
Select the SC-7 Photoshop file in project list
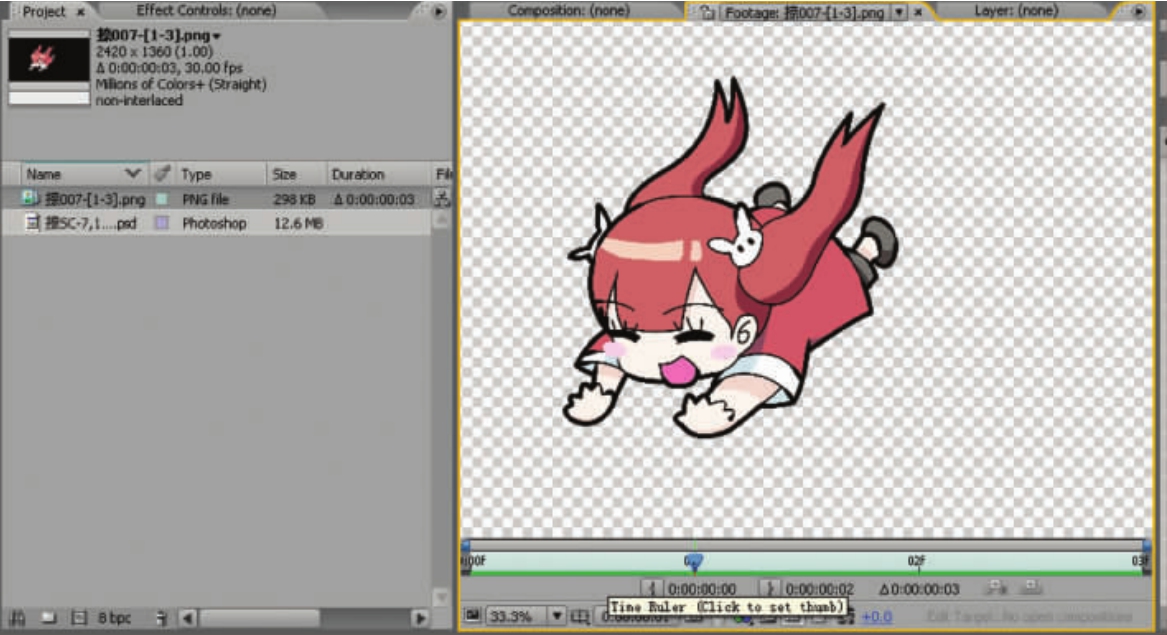[x=90, y=224]
